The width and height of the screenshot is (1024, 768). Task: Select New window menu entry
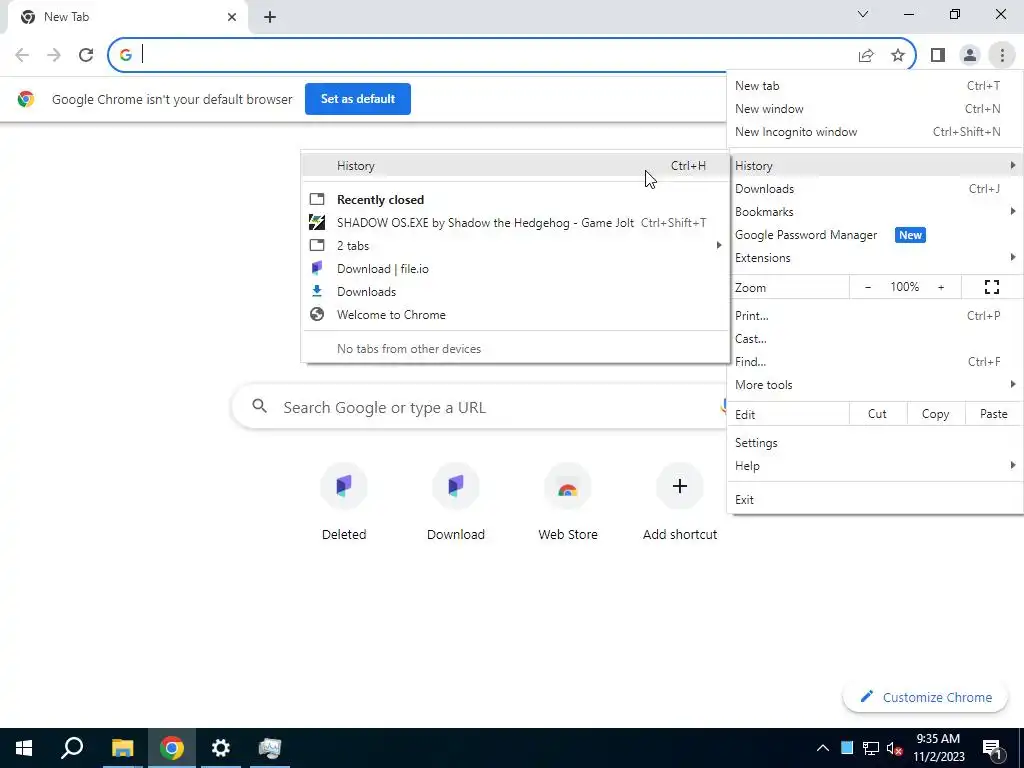[x=874, y=108]
